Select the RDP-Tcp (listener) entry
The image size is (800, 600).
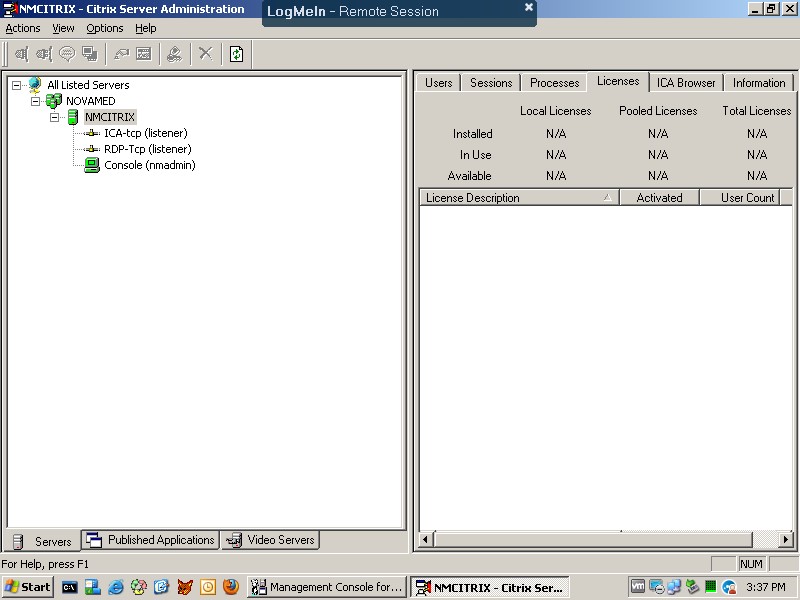(x=148, y=149)
